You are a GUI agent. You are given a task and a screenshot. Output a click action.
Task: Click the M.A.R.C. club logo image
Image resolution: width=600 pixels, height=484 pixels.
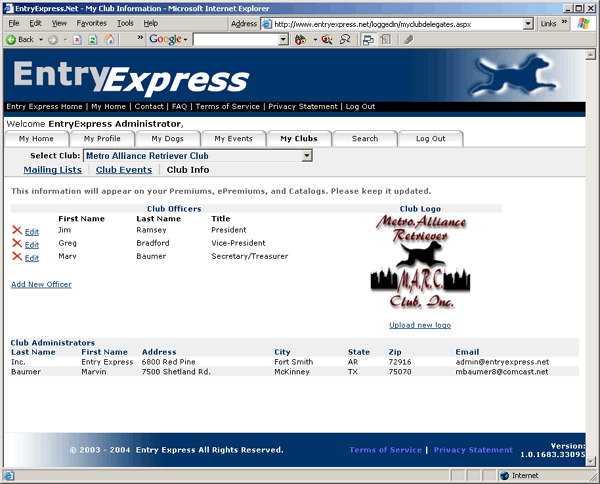click(419, 265)
